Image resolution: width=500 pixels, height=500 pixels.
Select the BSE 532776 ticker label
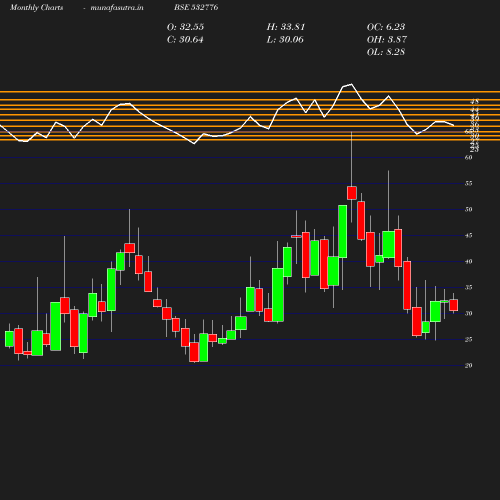(x=196, y=7)
